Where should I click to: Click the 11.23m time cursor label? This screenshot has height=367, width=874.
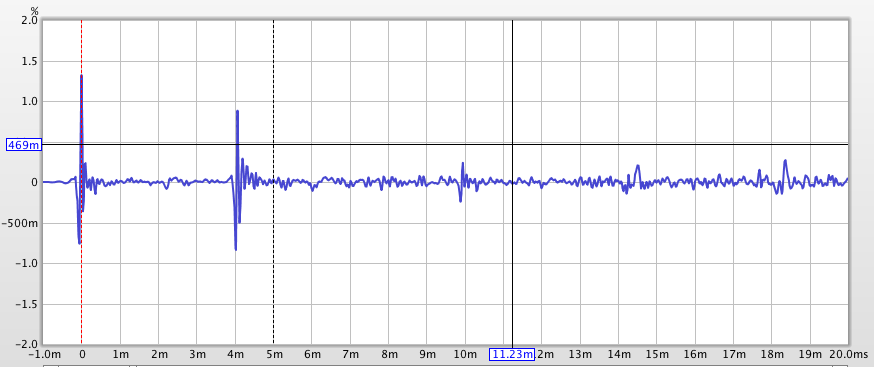pos(512,354)
